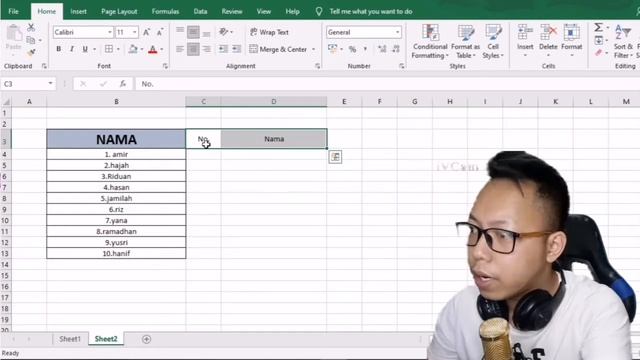Open Font settings dialog launcher
The height and width of the screenshot is (360, 640).
coord(165,66)
